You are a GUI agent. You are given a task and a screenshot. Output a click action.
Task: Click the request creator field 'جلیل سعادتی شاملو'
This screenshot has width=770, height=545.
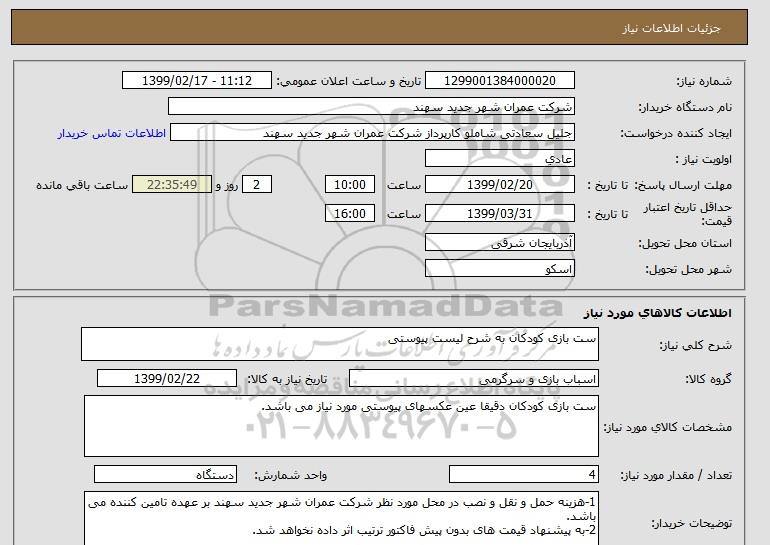click(372, 133)
